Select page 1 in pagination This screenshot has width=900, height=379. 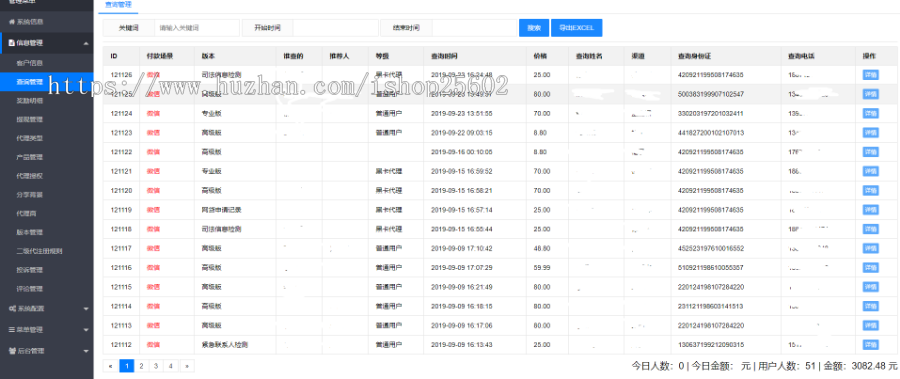click(126, 365)
